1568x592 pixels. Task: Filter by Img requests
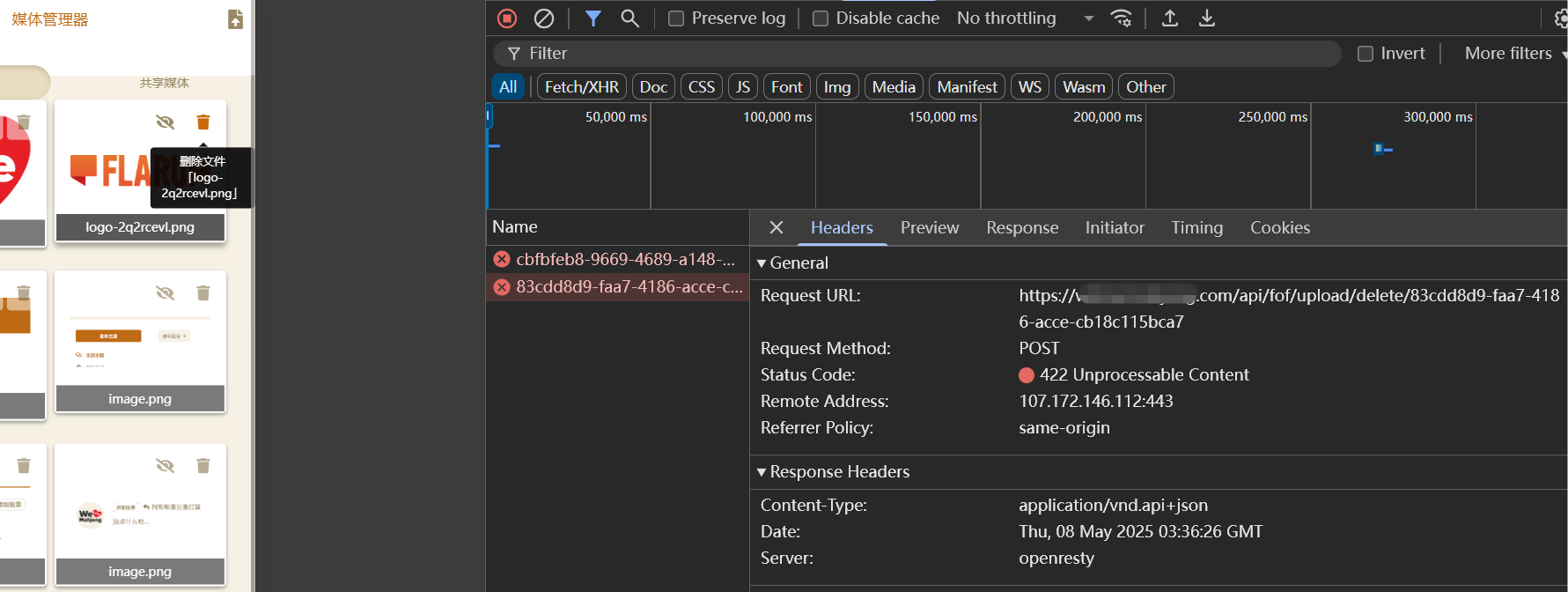(837, 87)
